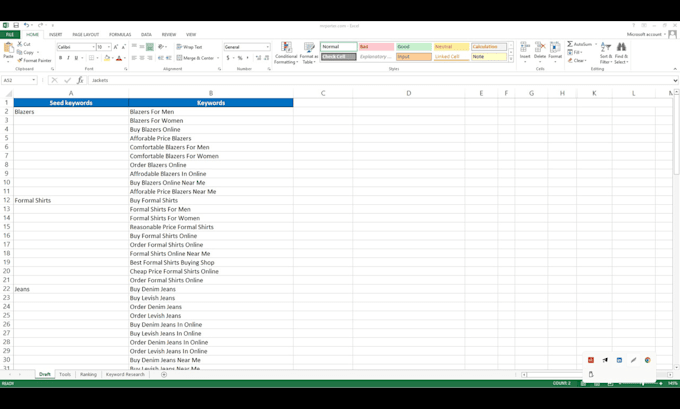Switch to the DATA tab
This screenshot has height=409, width=680.
click(x=146, y=34)
